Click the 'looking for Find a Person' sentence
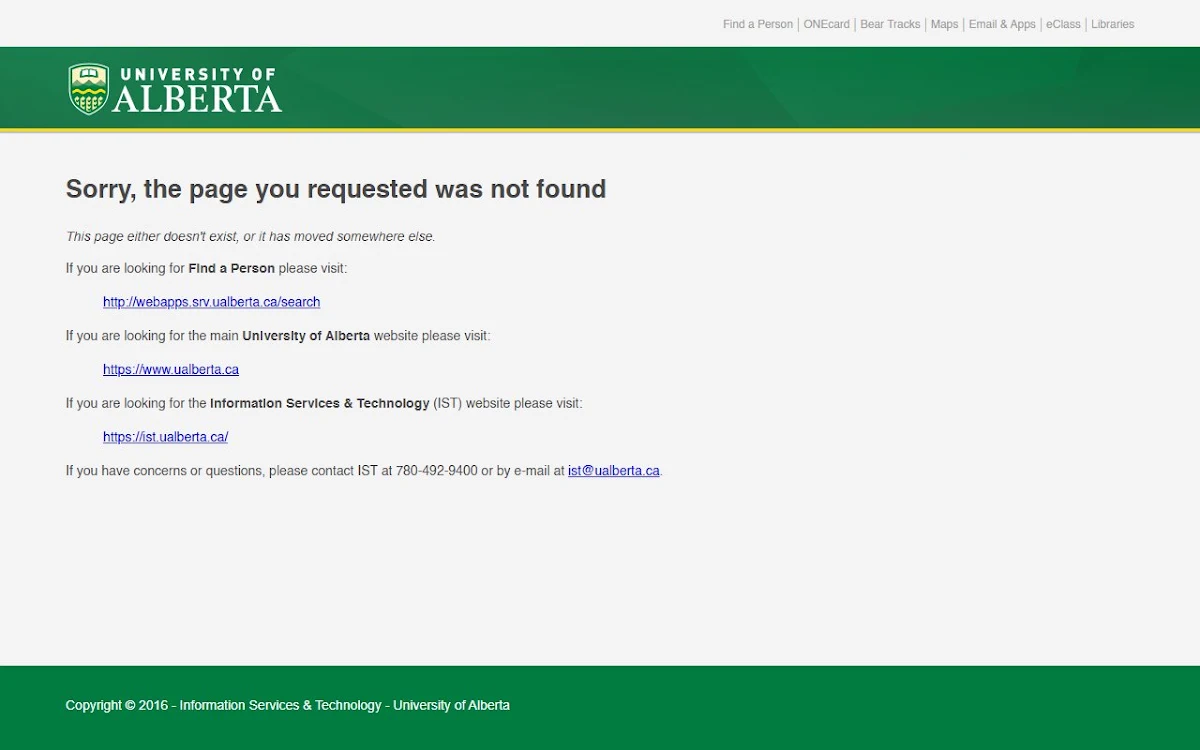The height and width of the screenshot is (750, 1200). pos(207,268)
